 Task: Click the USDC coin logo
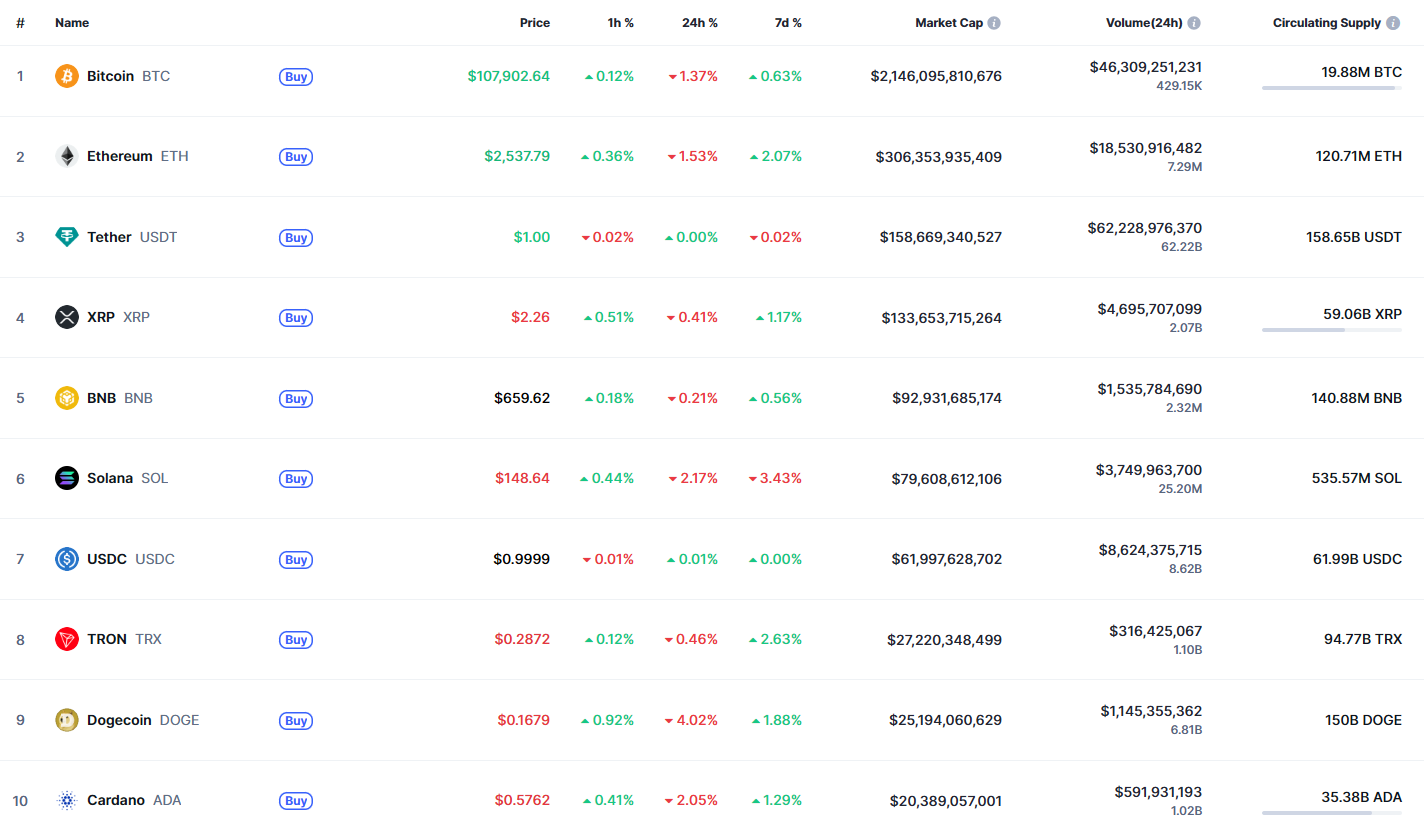[67, 559]
